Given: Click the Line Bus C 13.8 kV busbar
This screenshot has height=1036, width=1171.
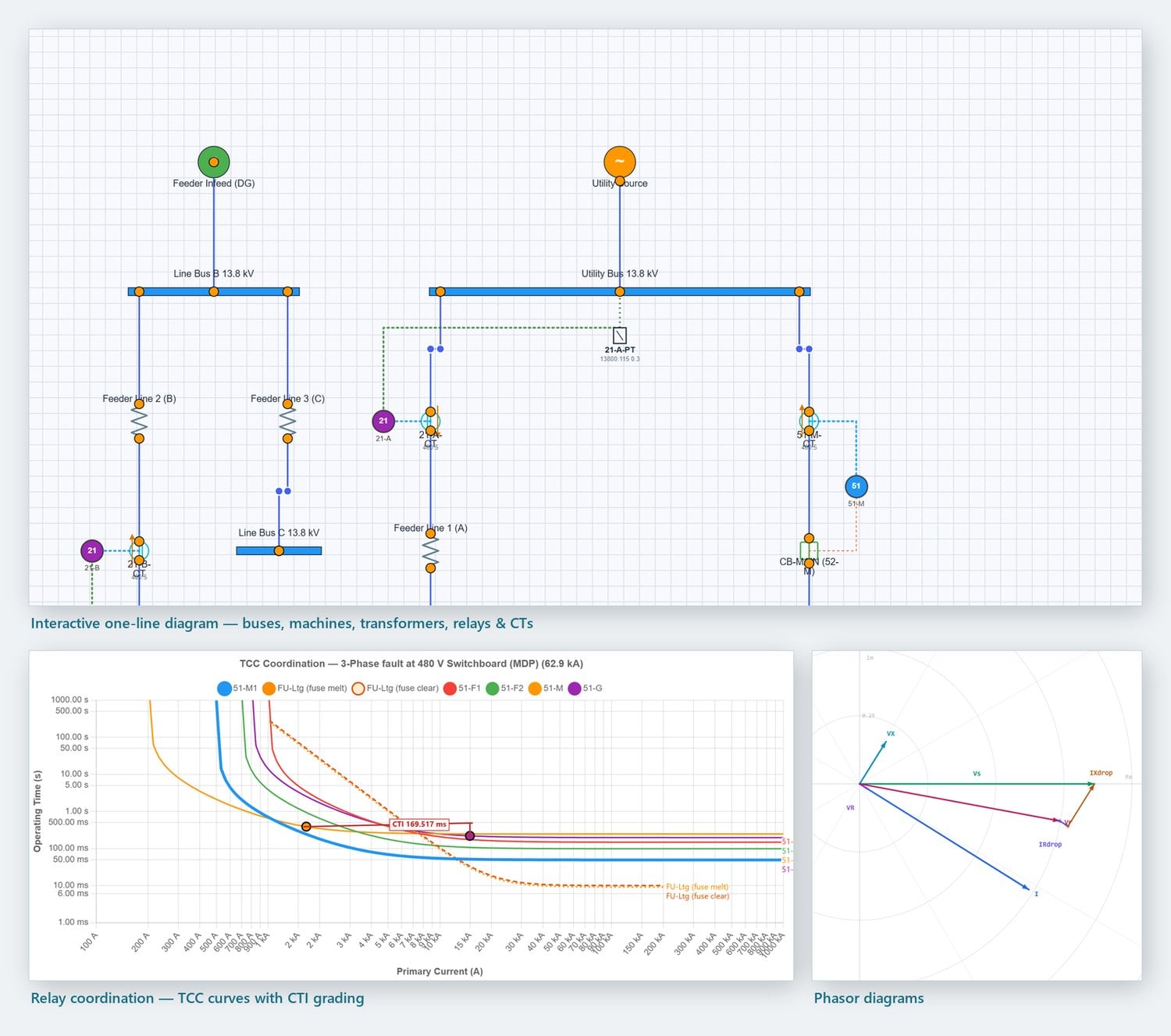Looking at the screenshot, I should 279,550.
